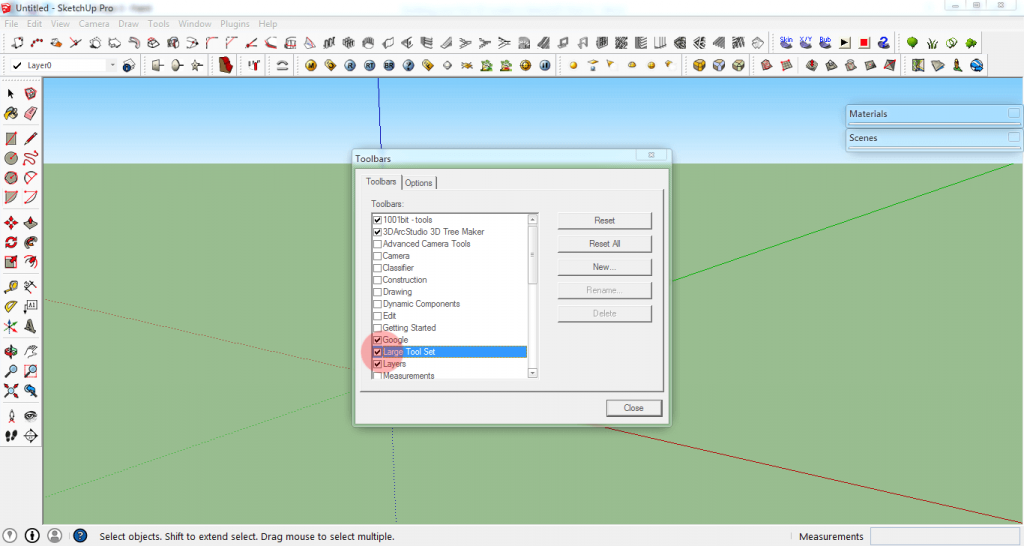Select the Line pencil tool
1024x546 pixels.
click(x=30, y=138)
